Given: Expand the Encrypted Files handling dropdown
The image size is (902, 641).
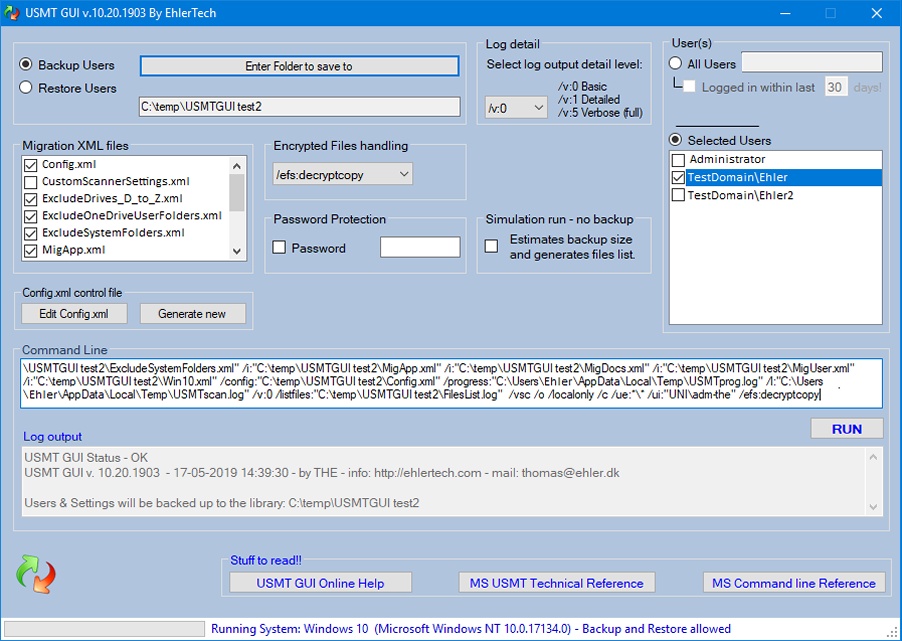Looking at the screenshot, I should click(x=342, y=174).
